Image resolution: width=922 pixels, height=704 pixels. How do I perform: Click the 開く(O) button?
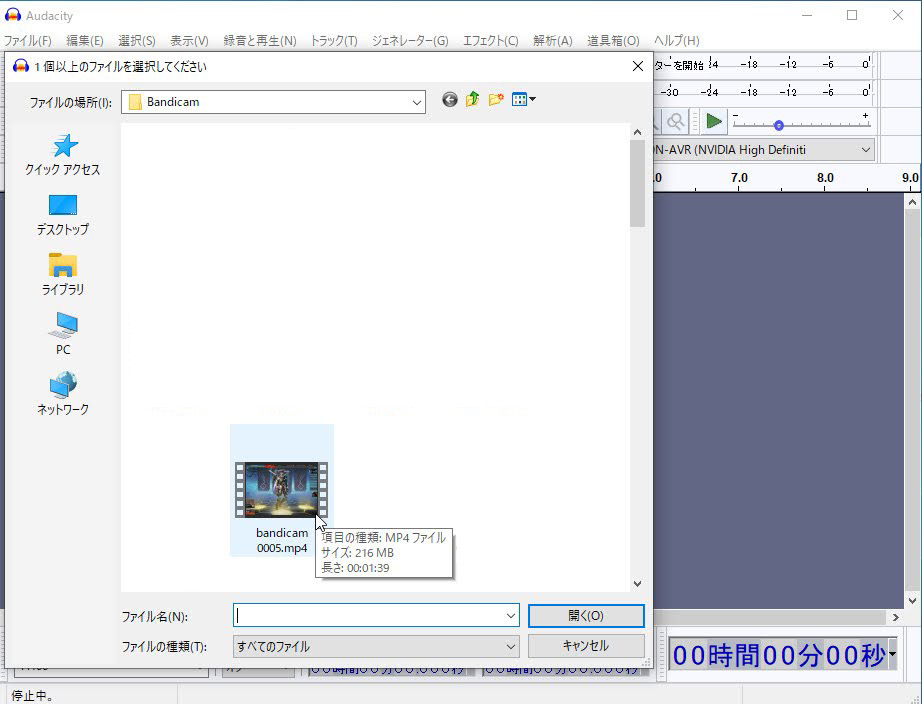[x=586, y=616]
